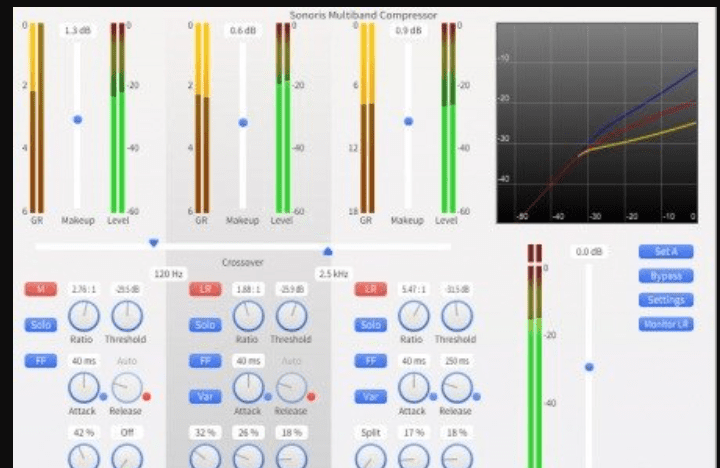Image resolution: width=720 pixels, height=468 pixels.
Task: Solo the low band
Action: [x=41, y=325]
